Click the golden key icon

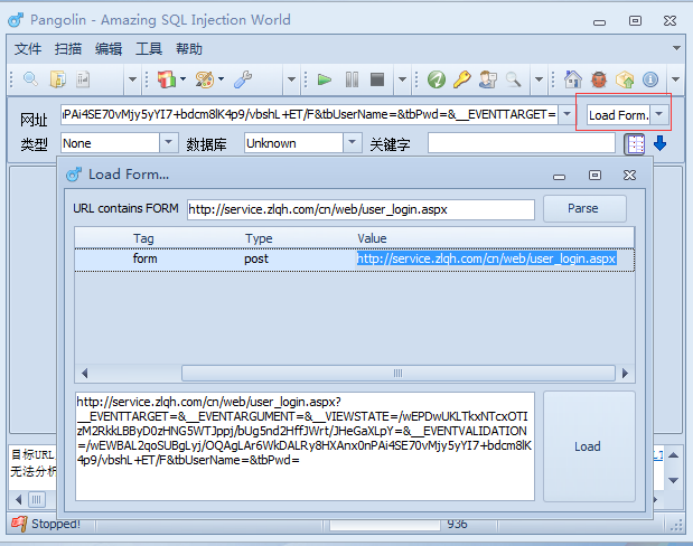(x=462, y=80)
